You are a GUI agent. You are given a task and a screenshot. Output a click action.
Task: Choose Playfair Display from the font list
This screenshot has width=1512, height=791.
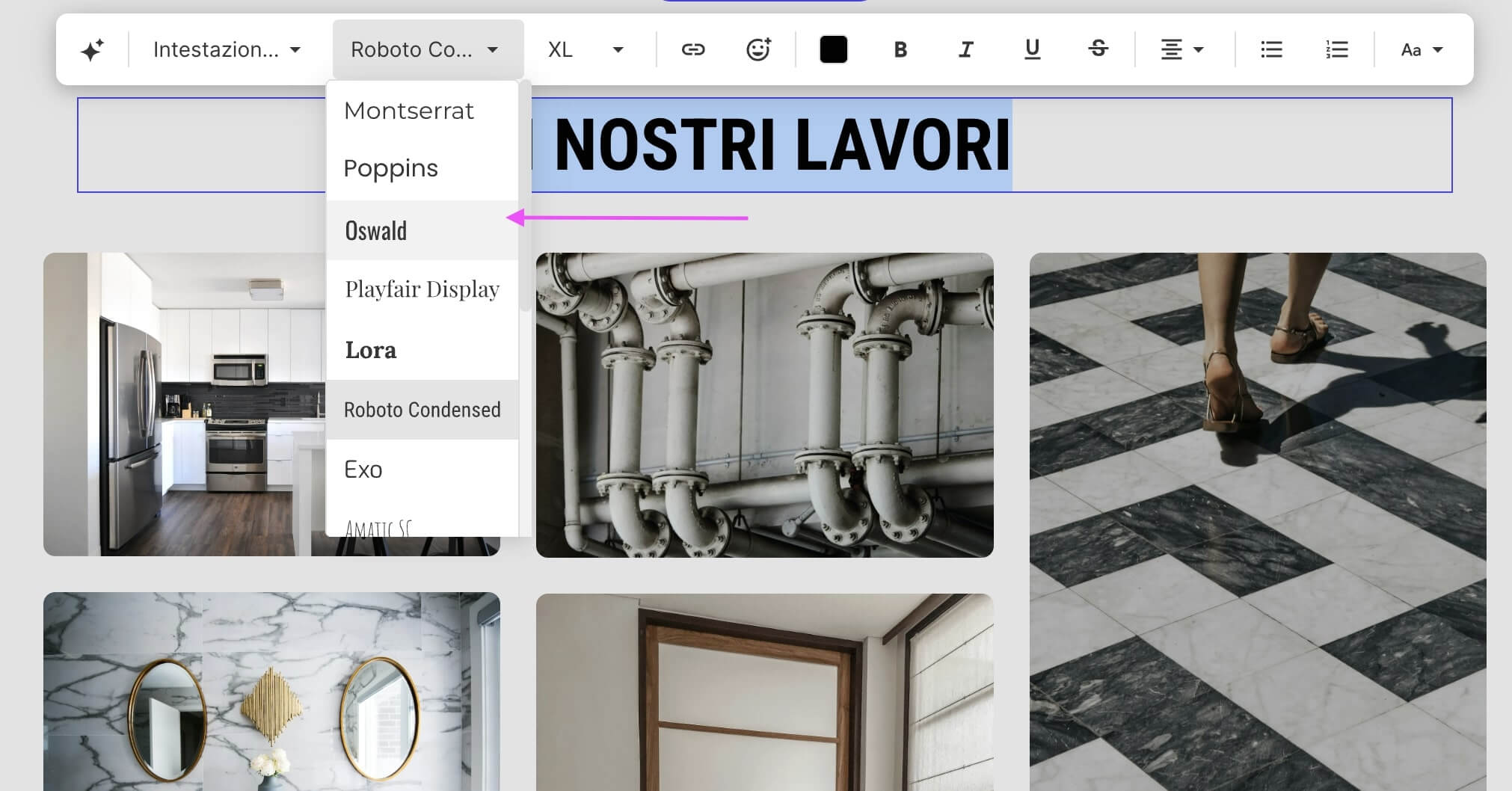(422, 289)
